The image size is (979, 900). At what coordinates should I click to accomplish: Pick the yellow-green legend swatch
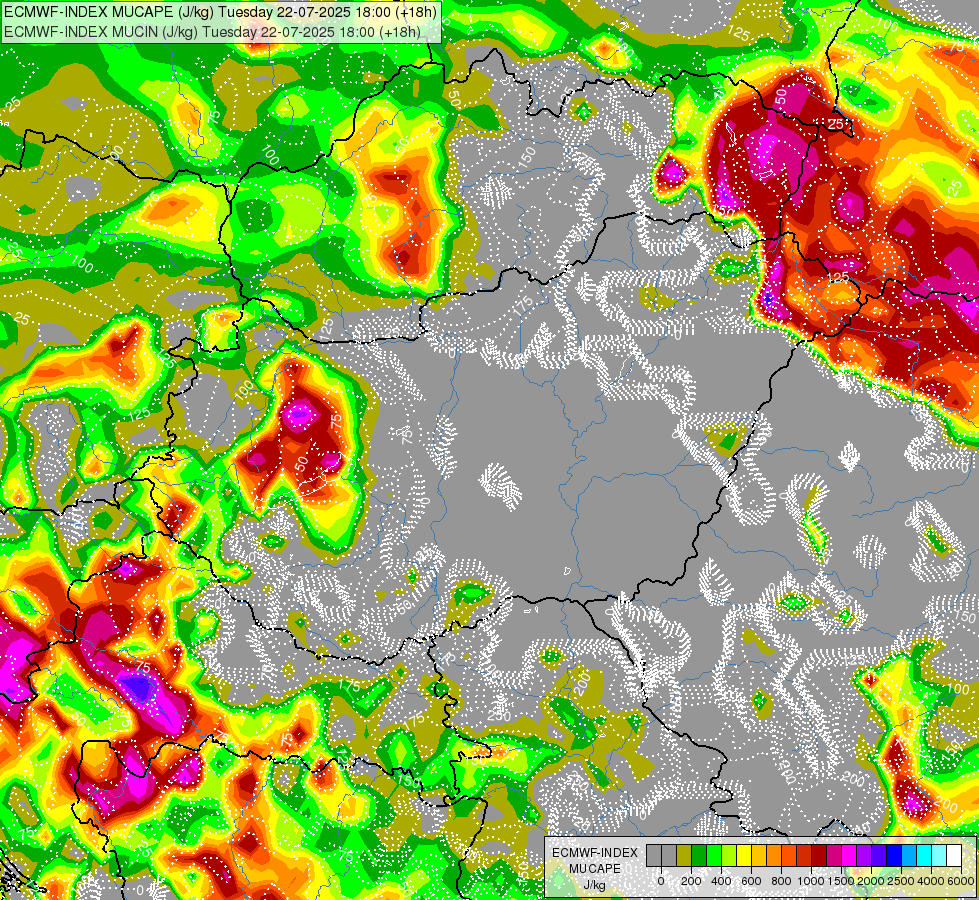pyautogui.click(x=729, y=855)
